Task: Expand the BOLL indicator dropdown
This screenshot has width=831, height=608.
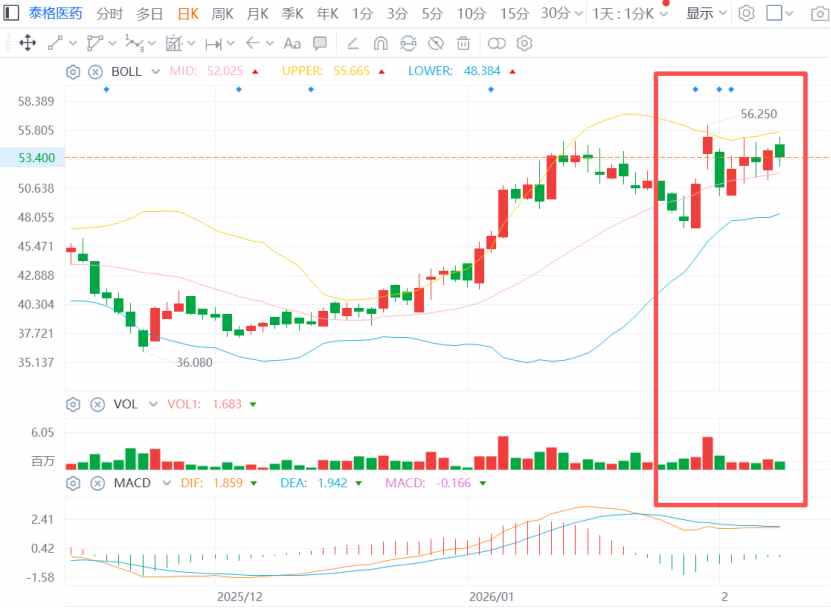Action: (x=155, y=72)
